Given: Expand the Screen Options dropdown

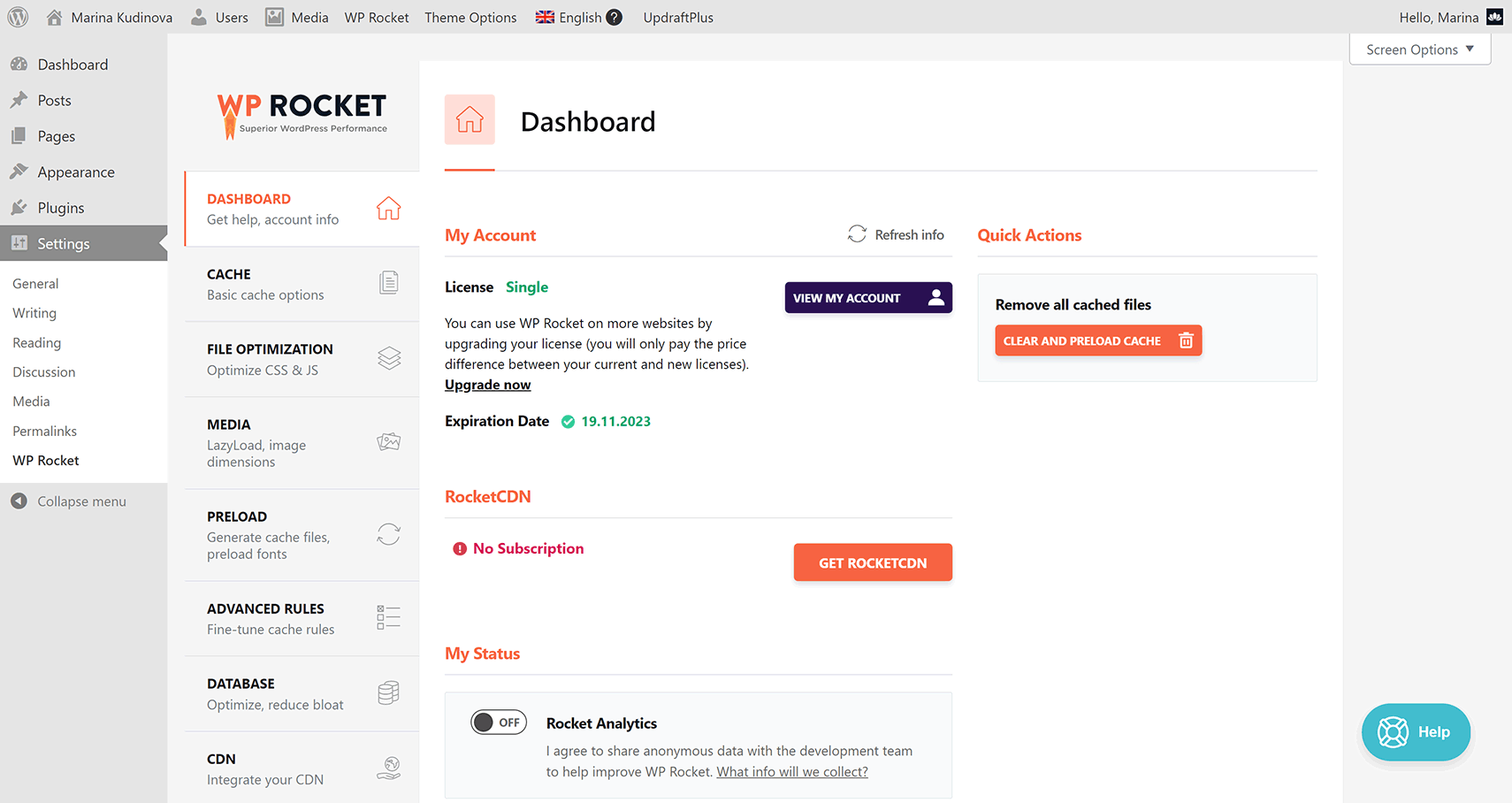Looking at the screenshot, I should click(x=1420, y=50).
